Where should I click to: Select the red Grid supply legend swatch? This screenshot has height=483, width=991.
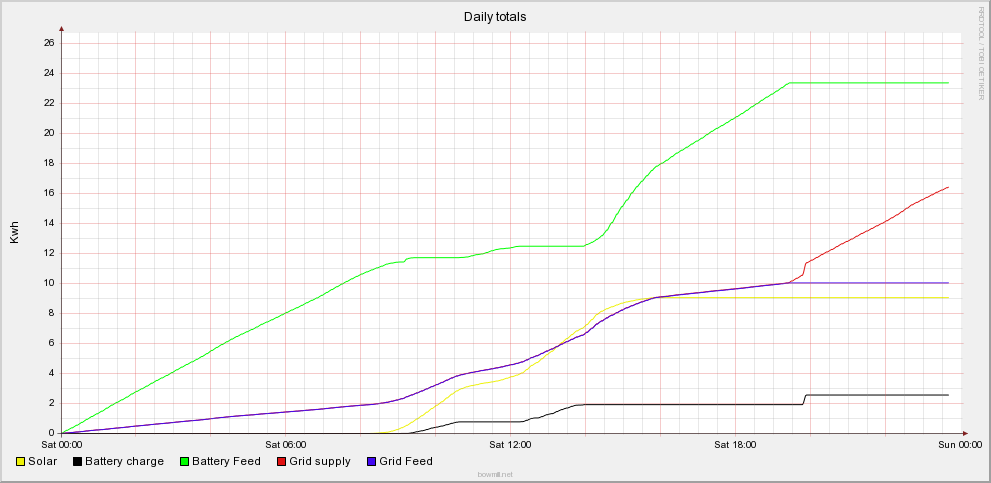point(284,461)
